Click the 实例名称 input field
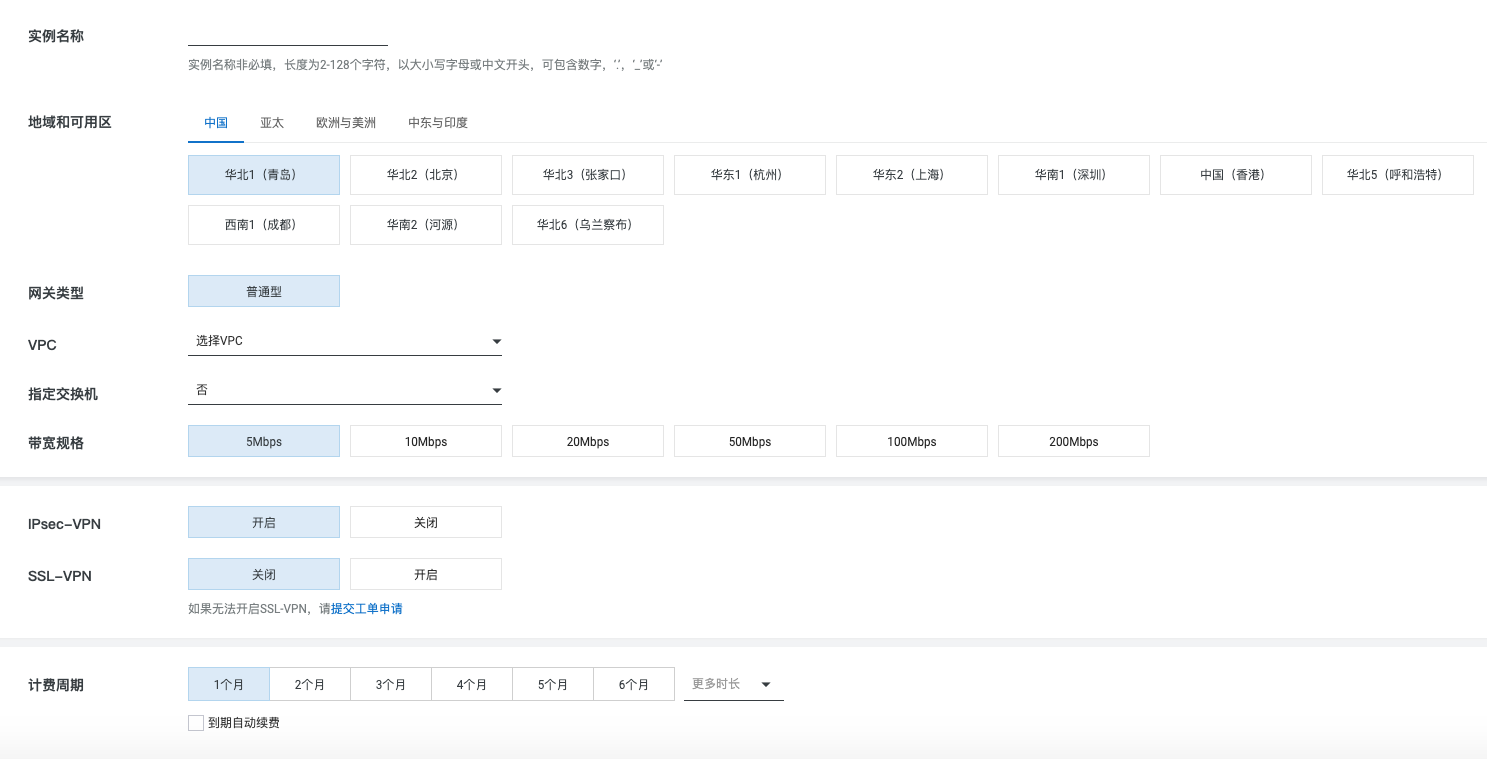Screen dimensions: 1487x759 (x=288, y=35)
